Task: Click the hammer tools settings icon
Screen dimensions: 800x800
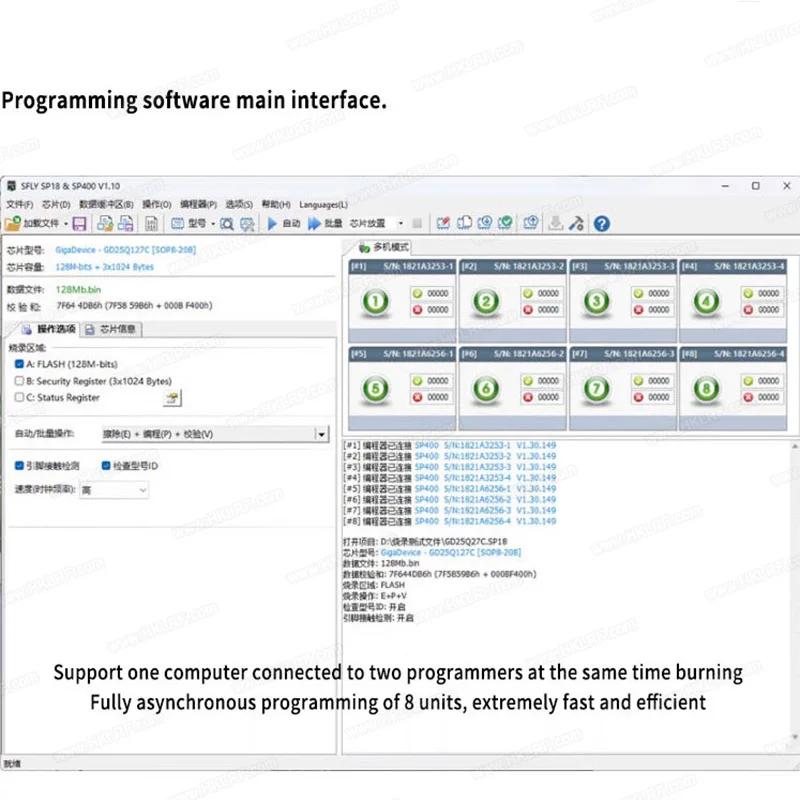Action: tap(577, 223)
